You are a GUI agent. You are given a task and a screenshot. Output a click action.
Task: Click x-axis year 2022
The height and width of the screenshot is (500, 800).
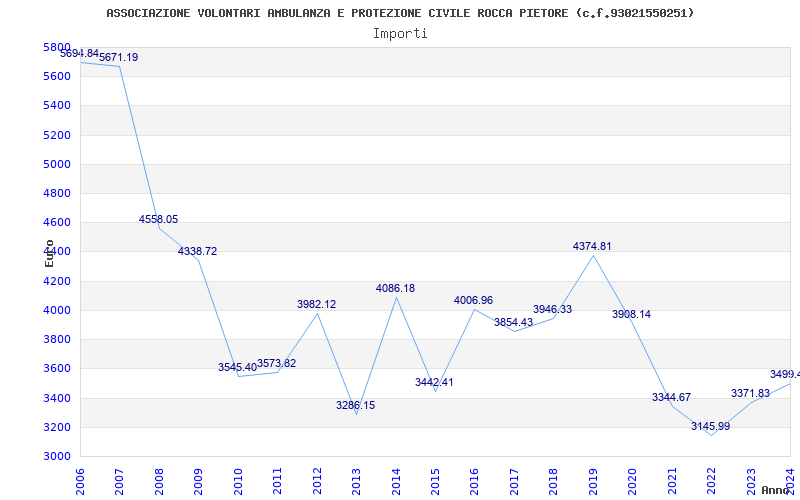click(x=711, y=482)
